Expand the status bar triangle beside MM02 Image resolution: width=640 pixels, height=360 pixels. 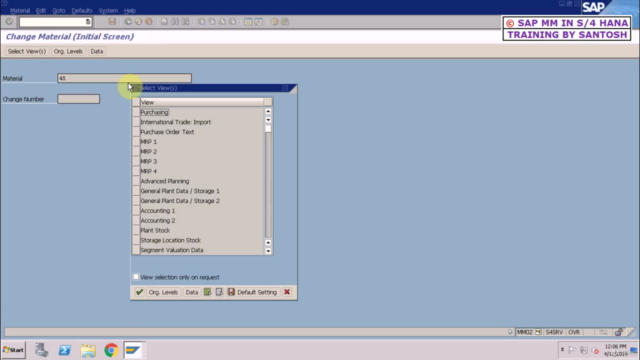click(x=510, y=332)
